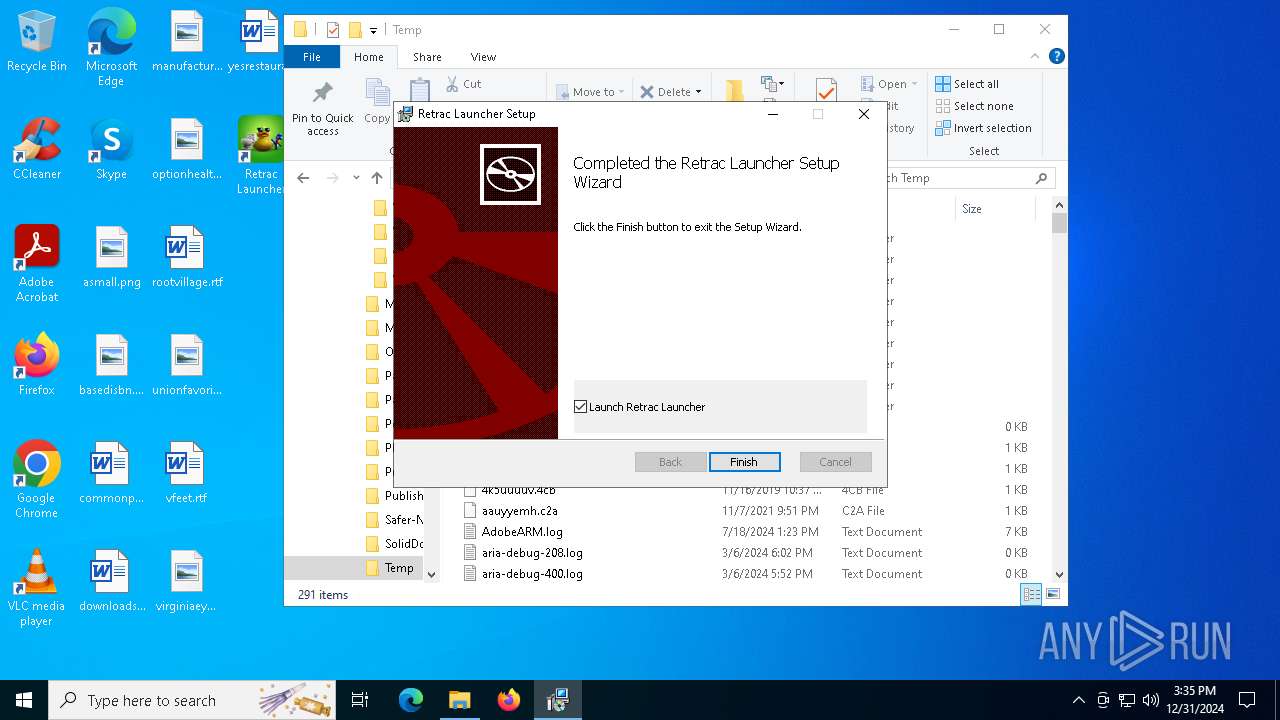Click the Back arrow in File Explorer
The width and height of the screenshot is (1280, 720).
tap(303, 178)
